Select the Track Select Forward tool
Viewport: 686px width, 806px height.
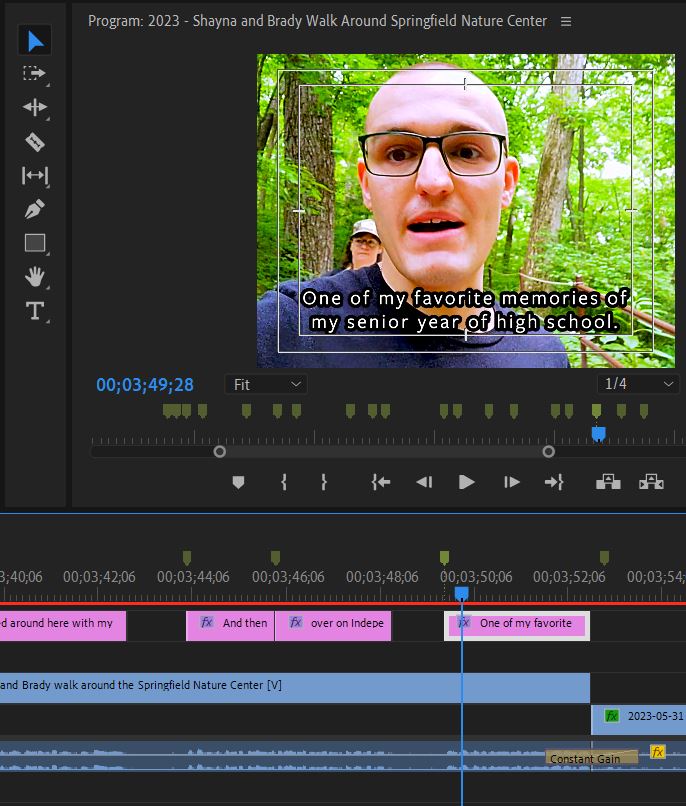pos(34,74)
